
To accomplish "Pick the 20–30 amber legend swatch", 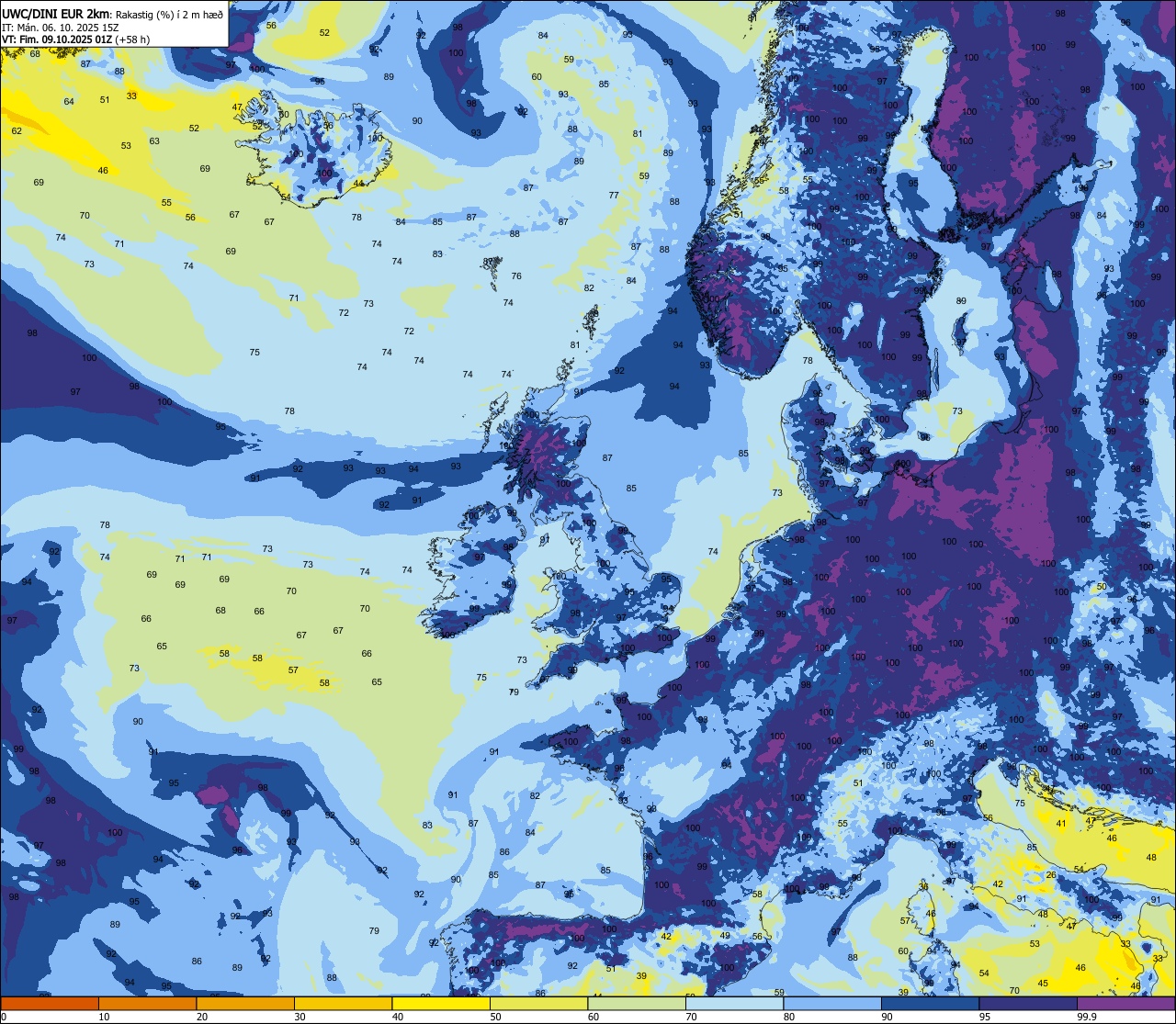I will point(245,1003).
